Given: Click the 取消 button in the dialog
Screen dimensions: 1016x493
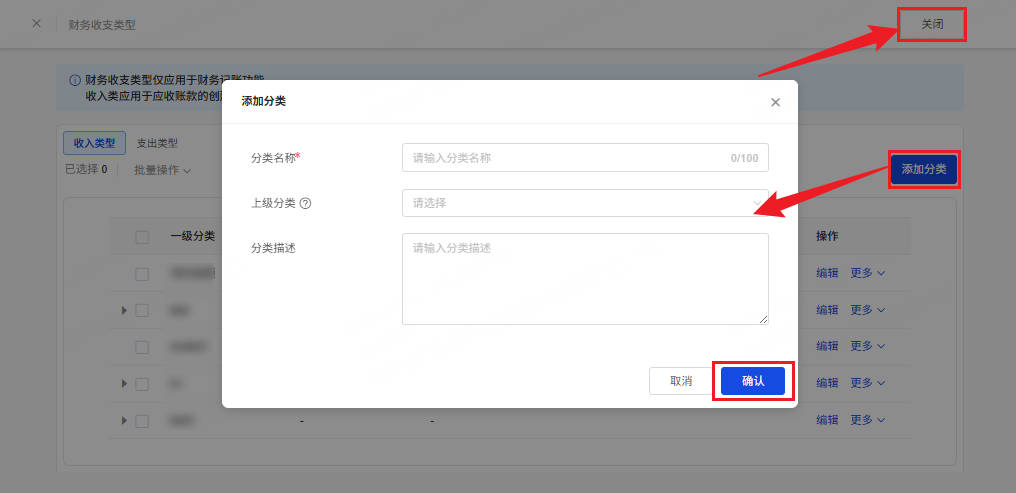Looking at the screenshot, I should pyautogui.click(x=681, y=381).
